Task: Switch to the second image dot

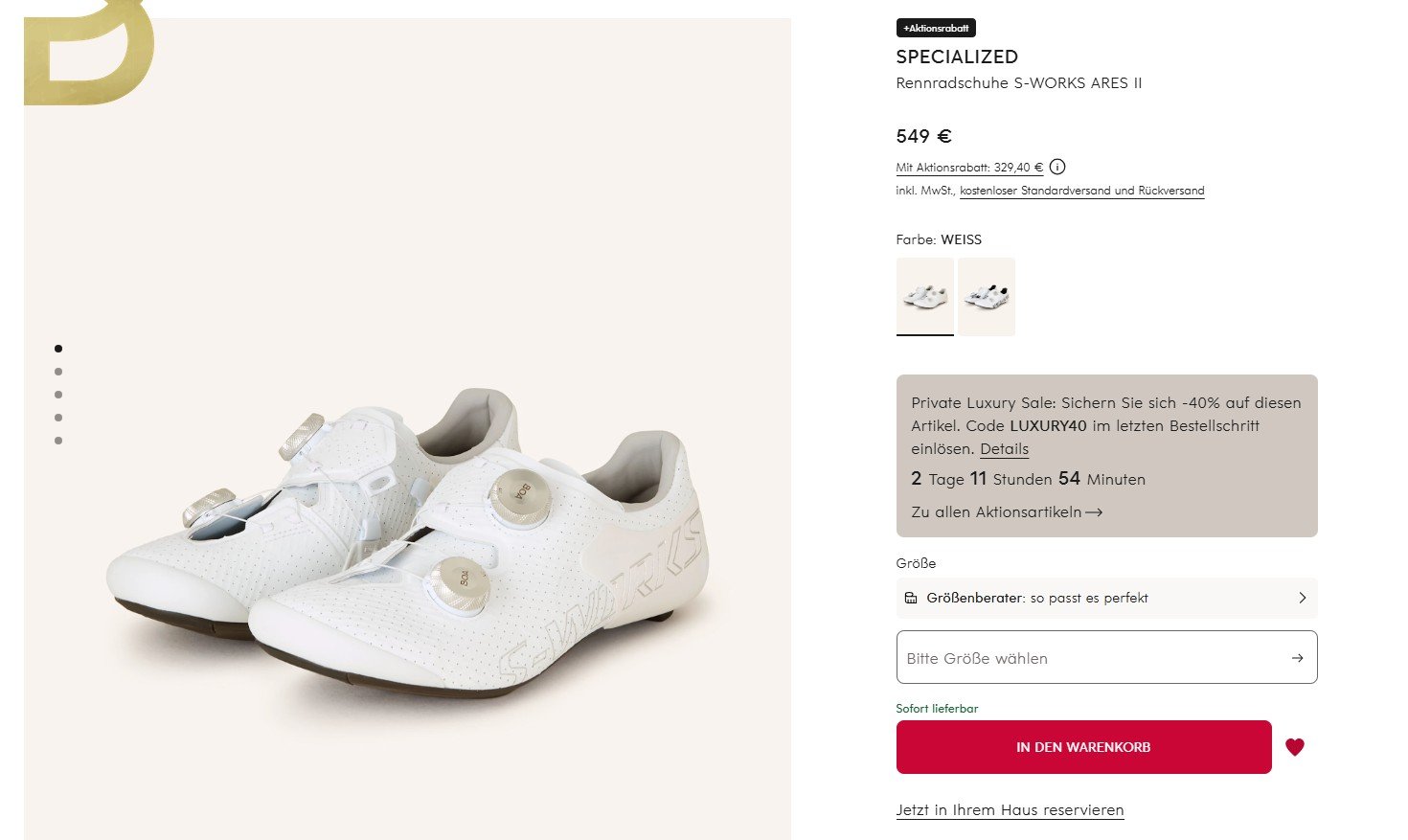Action: tap(58, 372)
